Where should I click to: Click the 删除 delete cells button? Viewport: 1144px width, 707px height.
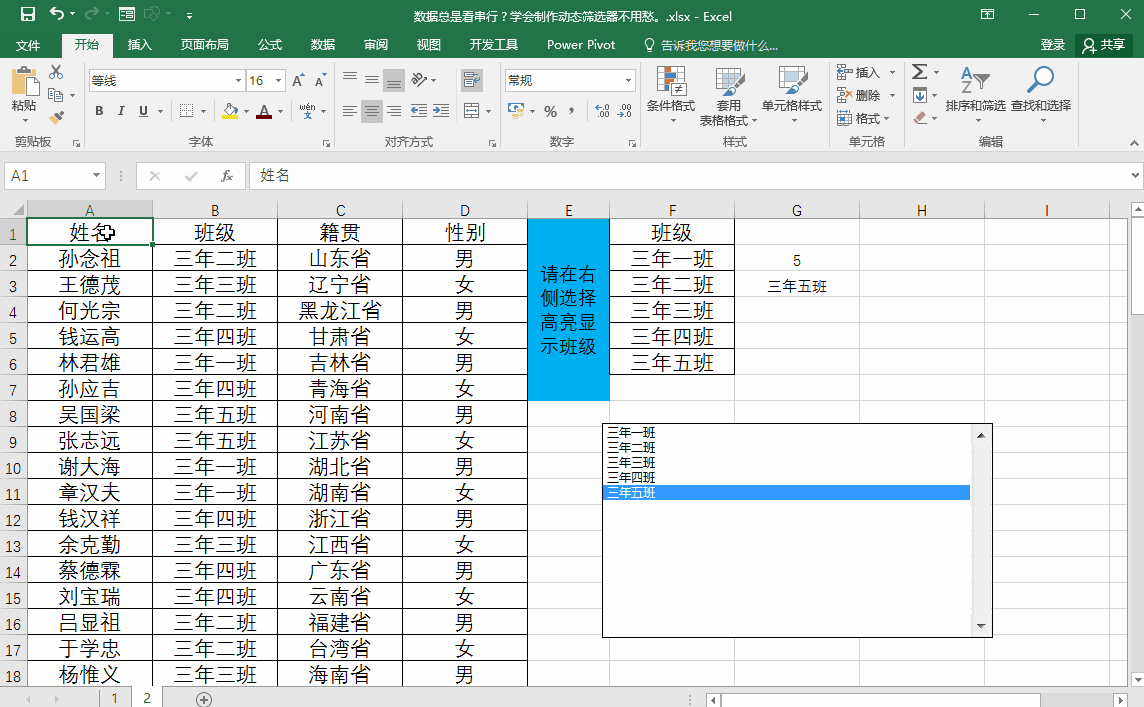click(859, 95)
